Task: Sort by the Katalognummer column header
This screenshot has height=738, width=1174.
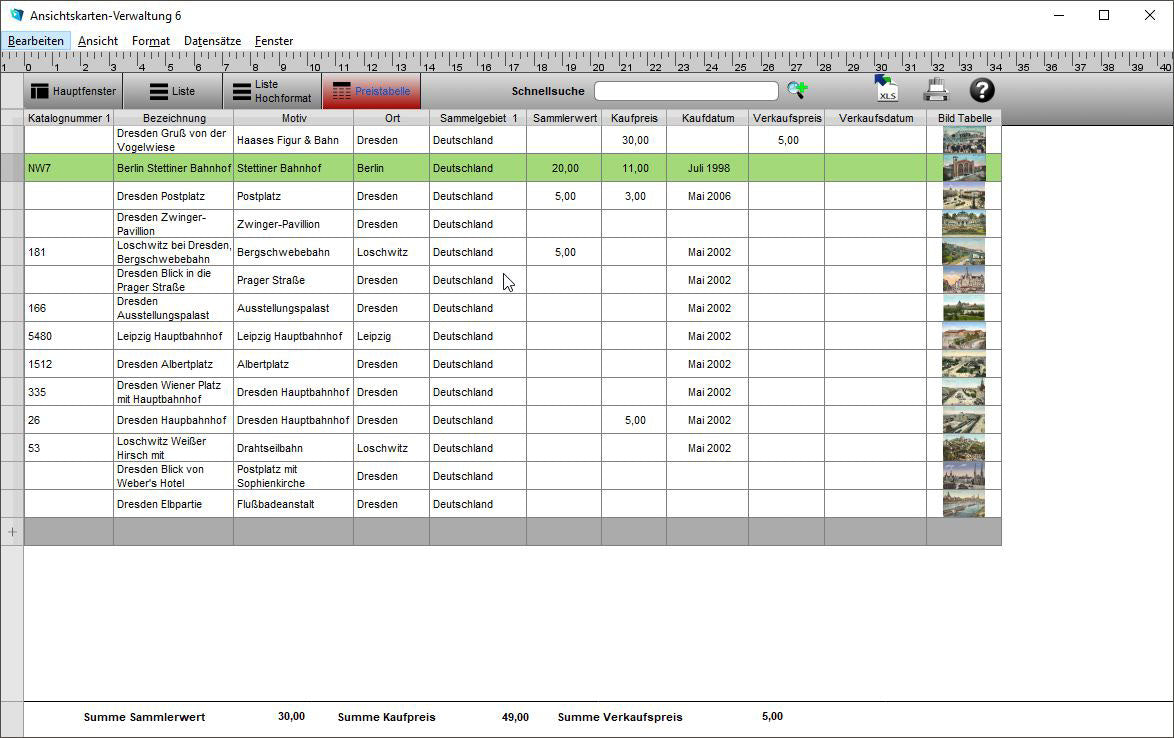Action: click(x=68, y=118)
